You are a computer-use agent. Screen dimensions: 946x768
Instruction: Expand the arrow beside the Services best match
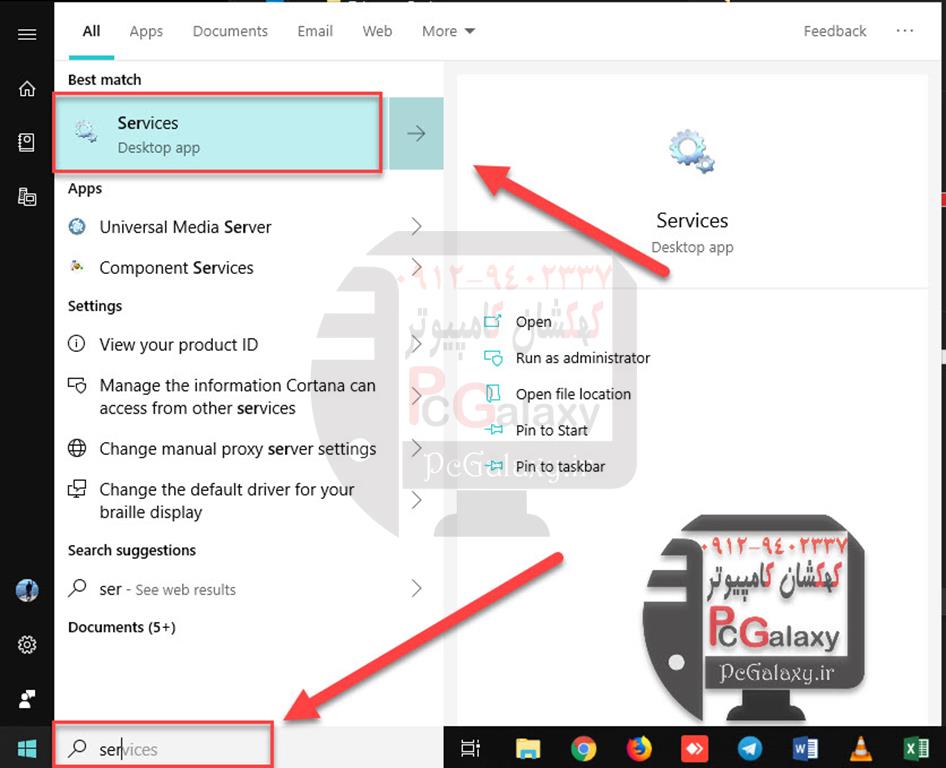tap(416, 134)
